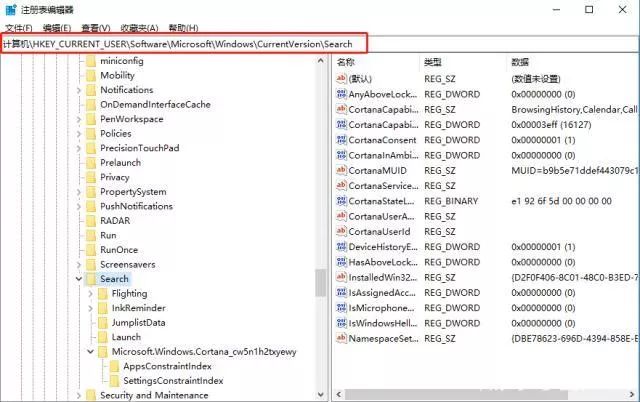Open the 文件(F) menu
The height and width of the screenshot is (402, 640).
point(19,28)
